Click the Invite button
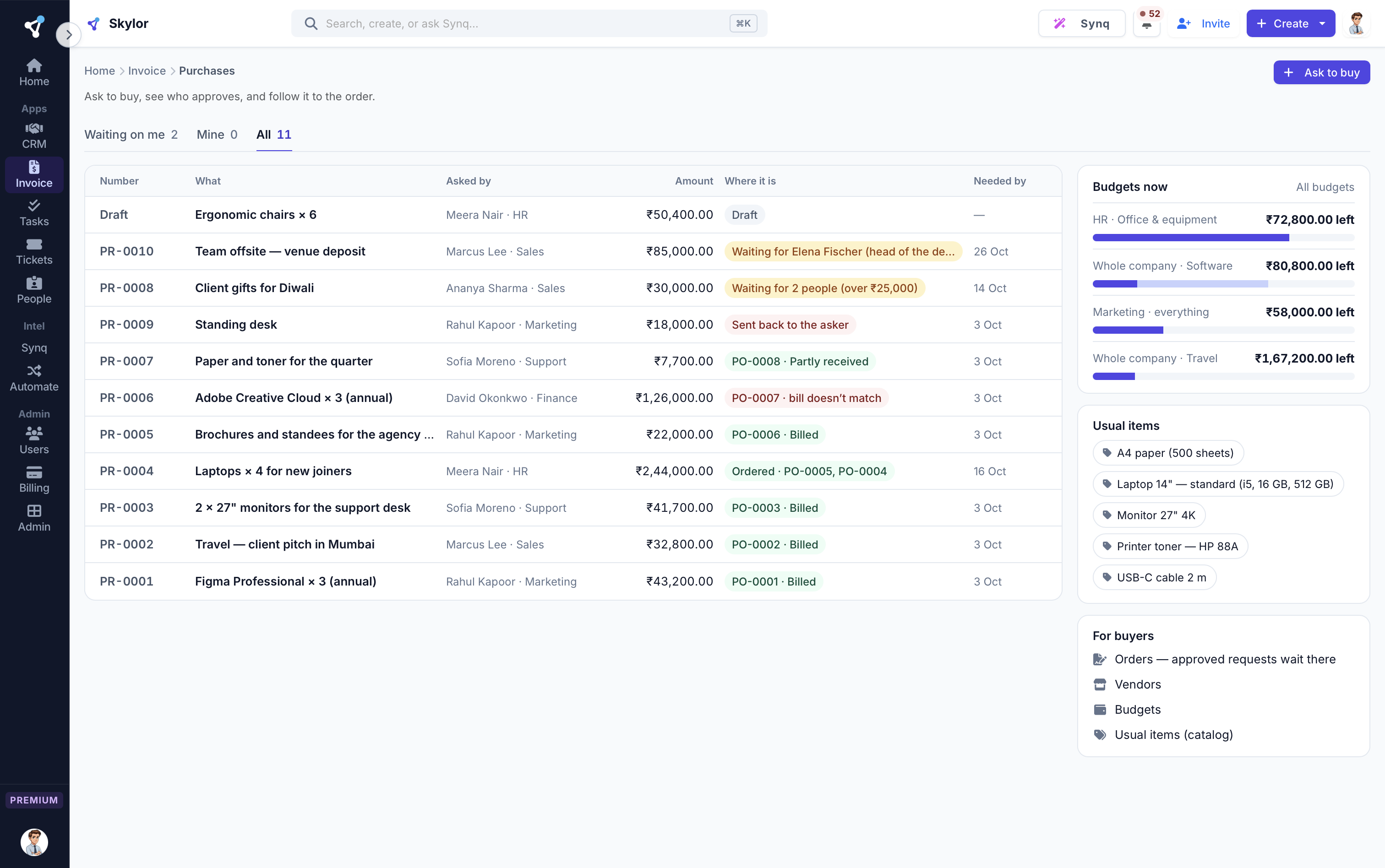Viewport: 1385px width, 868px height. point(1203,23)
